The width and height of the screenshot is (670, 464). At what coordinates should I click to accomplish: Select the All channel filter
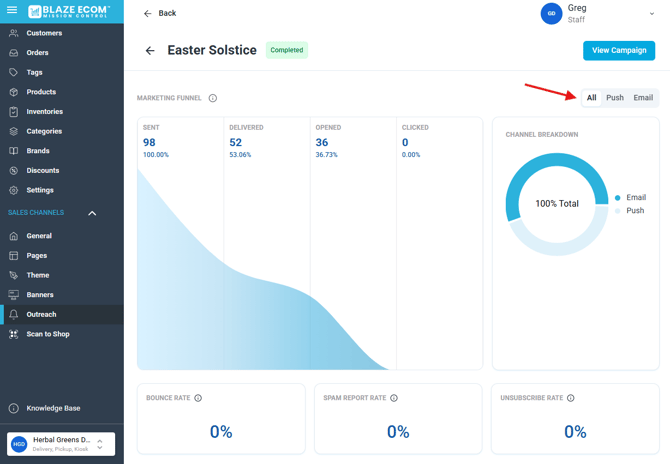(x=591, y=98)
